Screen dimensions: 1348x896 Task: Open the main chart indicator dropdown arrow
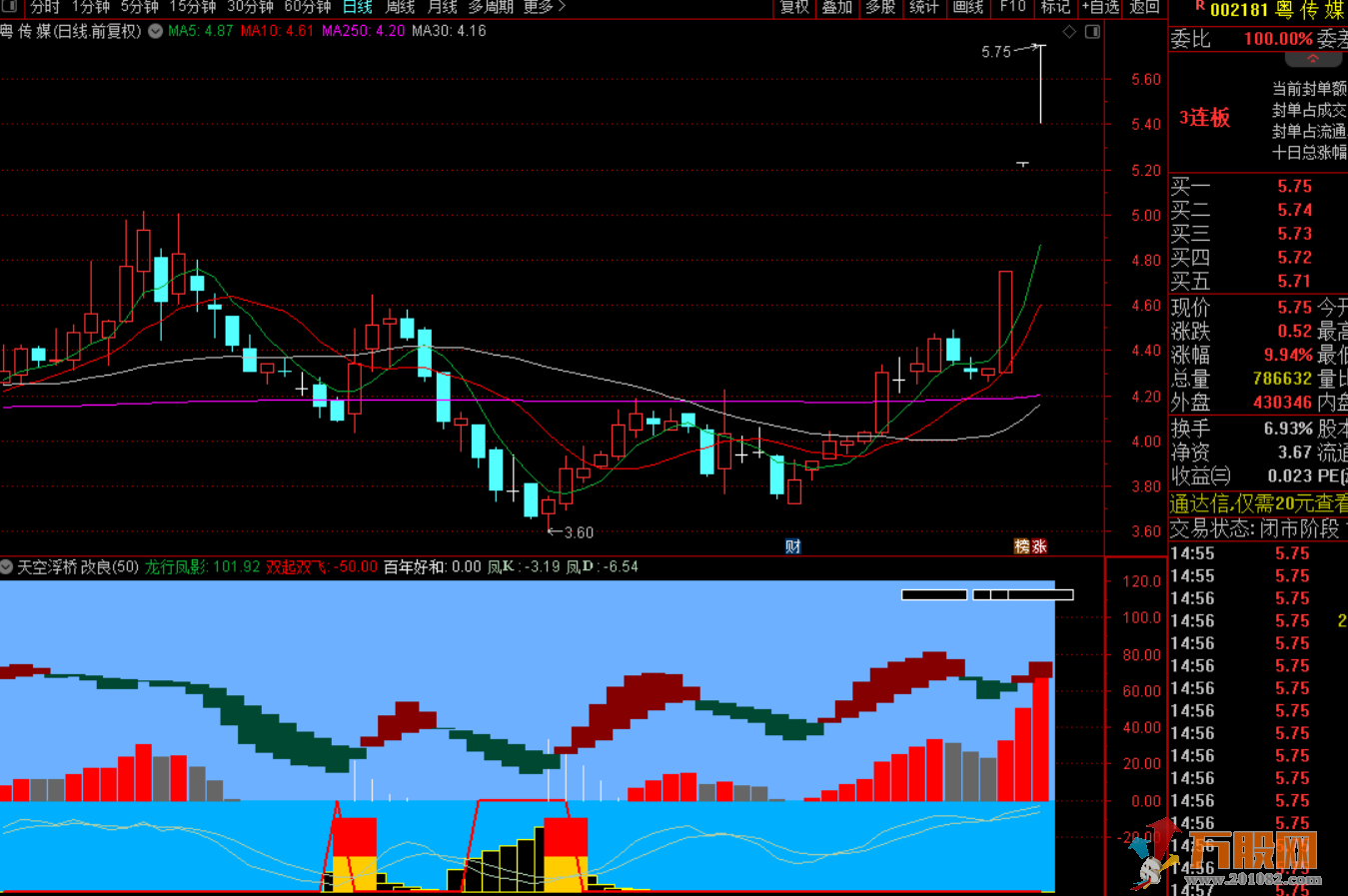click(x=155, y=31)
